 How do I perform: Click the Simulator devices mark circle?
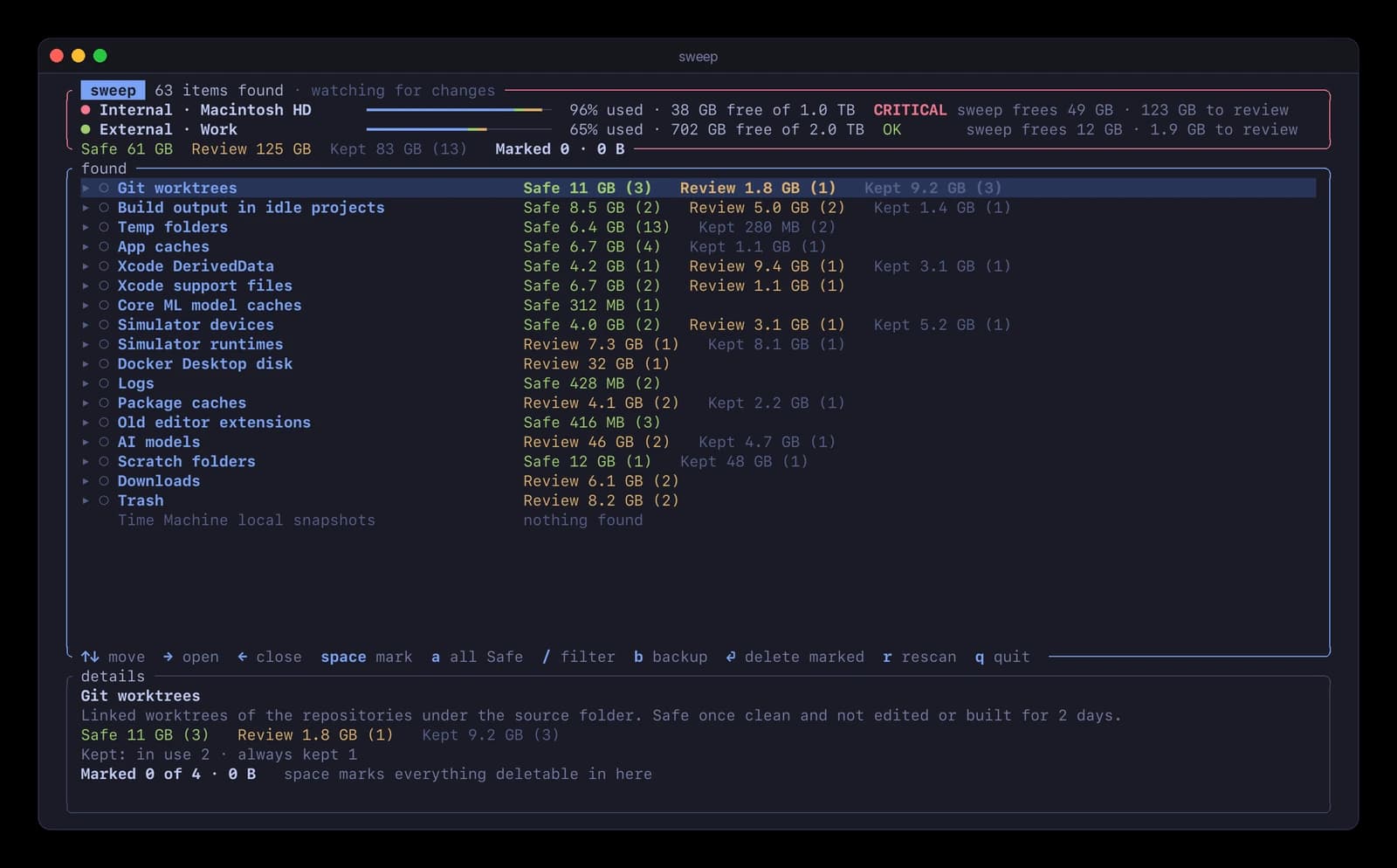pos(104,325)
